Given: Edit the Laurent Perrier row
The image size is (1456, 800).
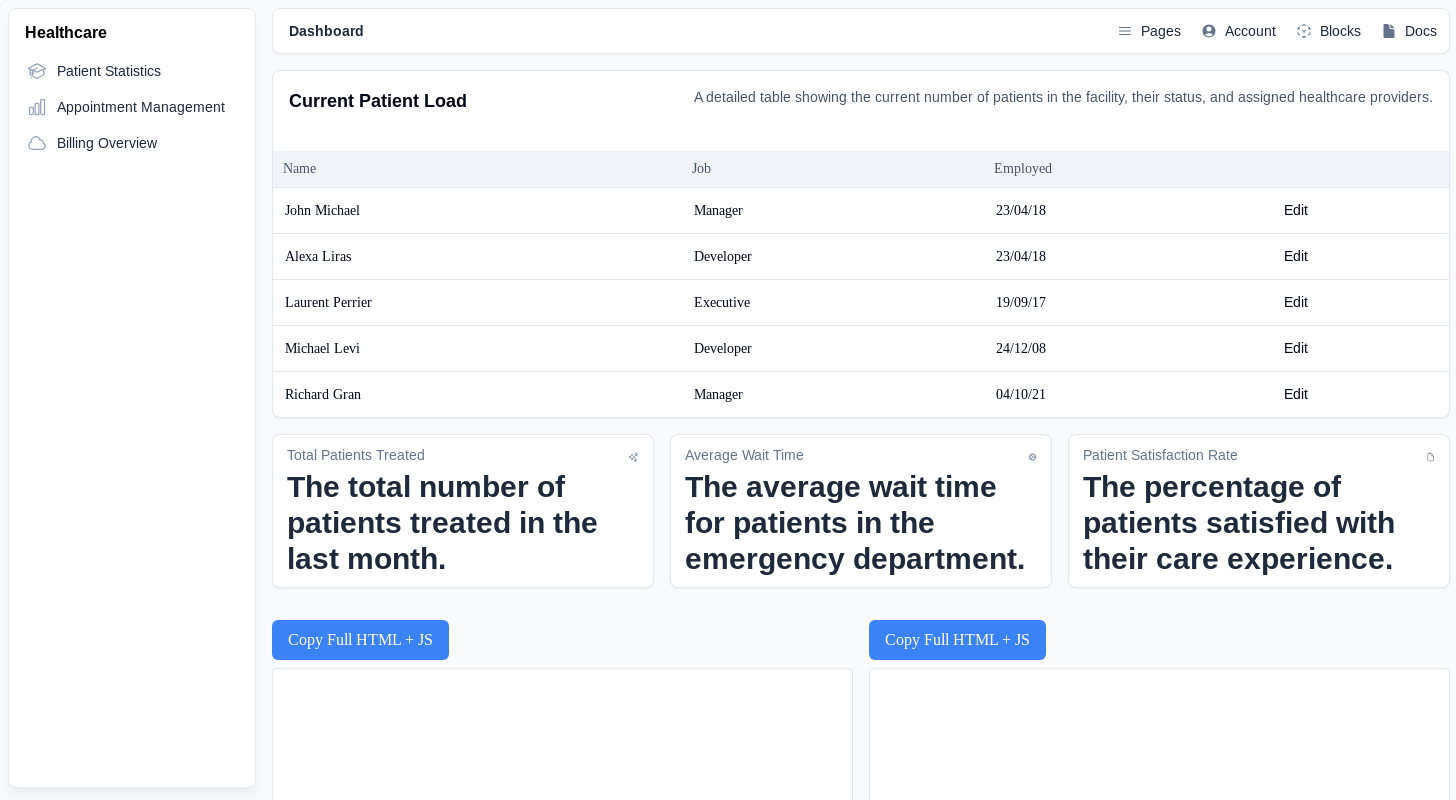Looking at the screenshot, I should click(x=1295, y=302).
